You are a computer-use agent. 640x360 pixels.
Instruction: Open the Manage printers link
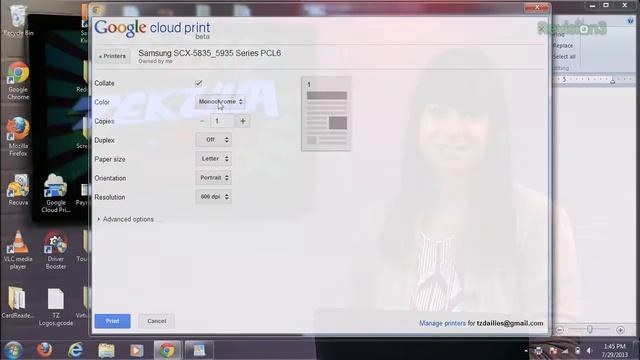pyautogui.click(x=442, y=323)
